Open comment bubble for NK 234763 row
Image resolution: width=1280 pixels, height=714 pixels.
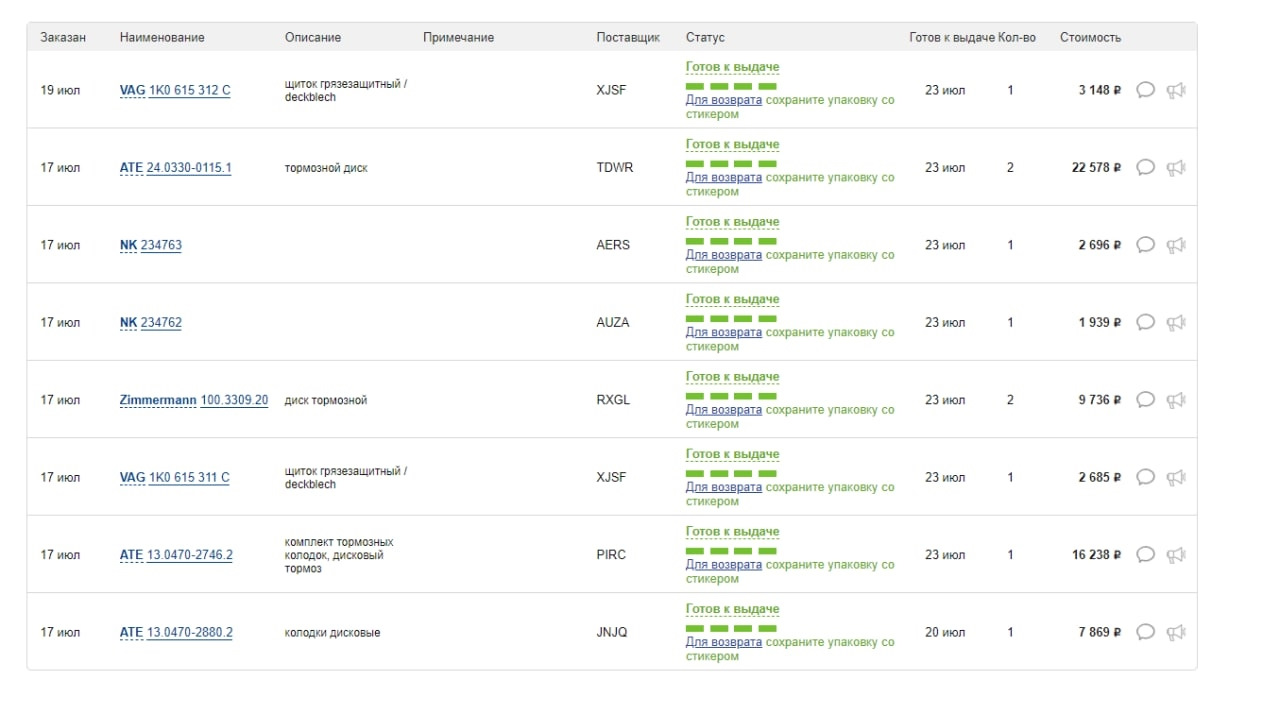pos(1146,245)
